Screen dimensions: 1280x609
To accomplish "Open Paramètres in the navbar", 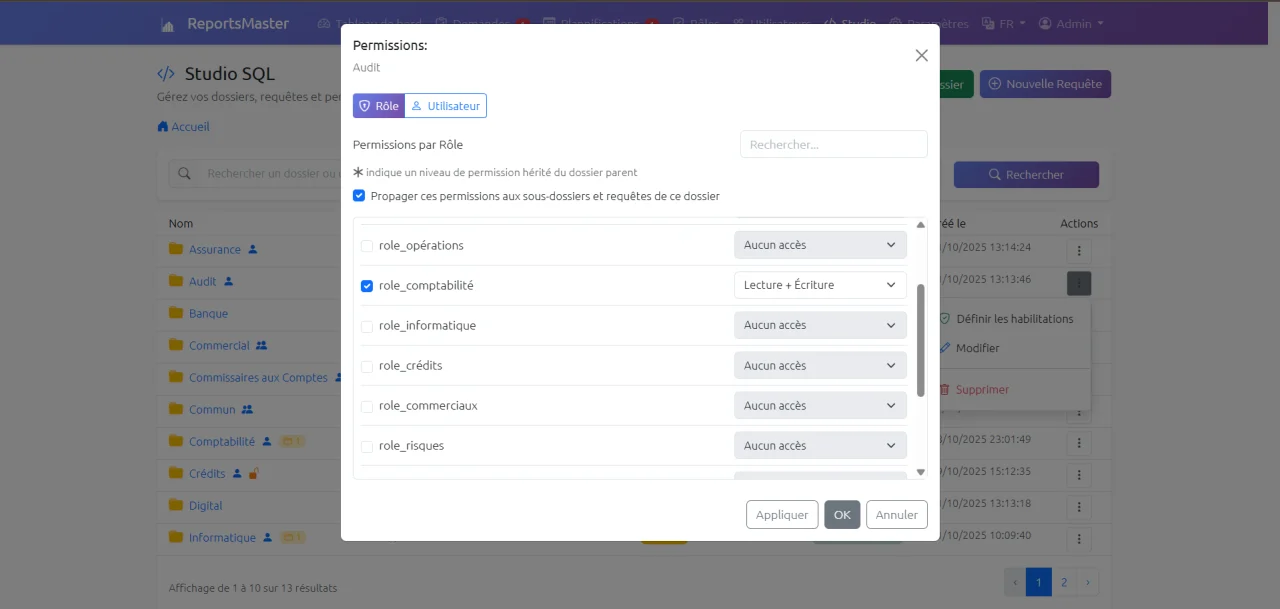I will tap(929, 24).
